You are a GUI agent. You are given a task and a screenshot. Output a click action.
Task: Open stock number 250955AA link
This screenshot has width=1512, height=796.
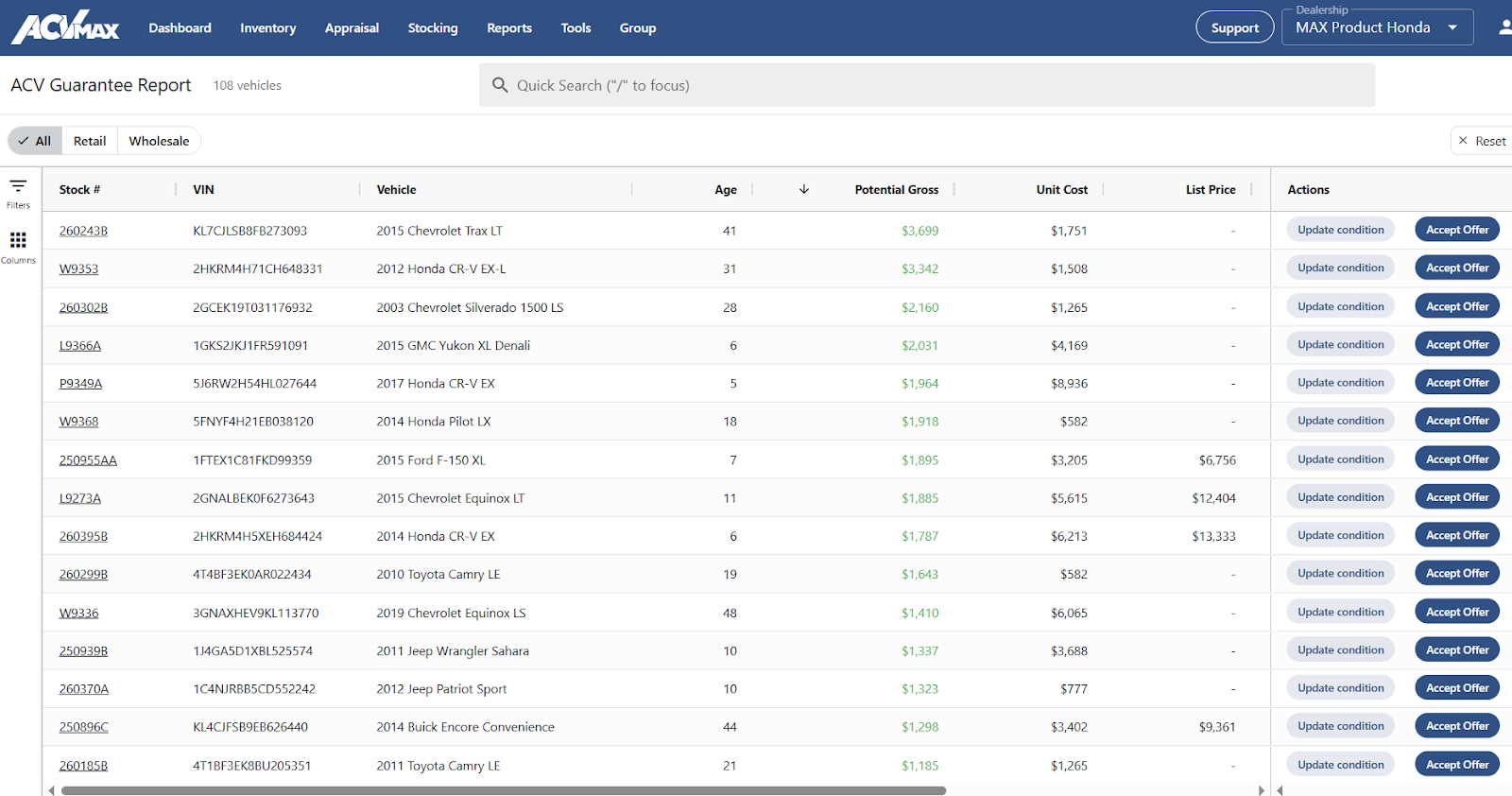tap(88, 460)
